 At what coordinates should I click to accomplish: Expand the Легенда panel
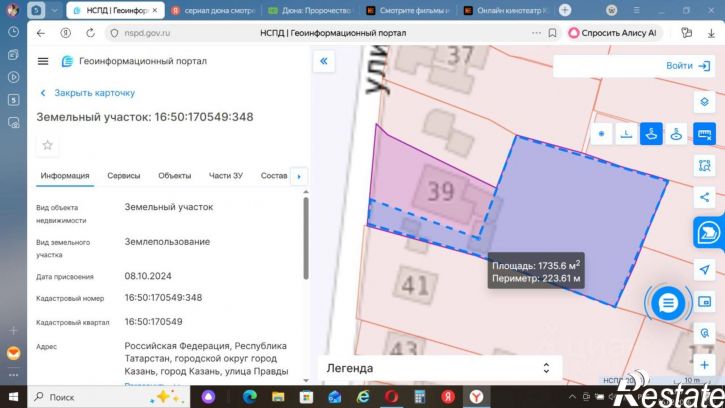click(x=440, y=368)
